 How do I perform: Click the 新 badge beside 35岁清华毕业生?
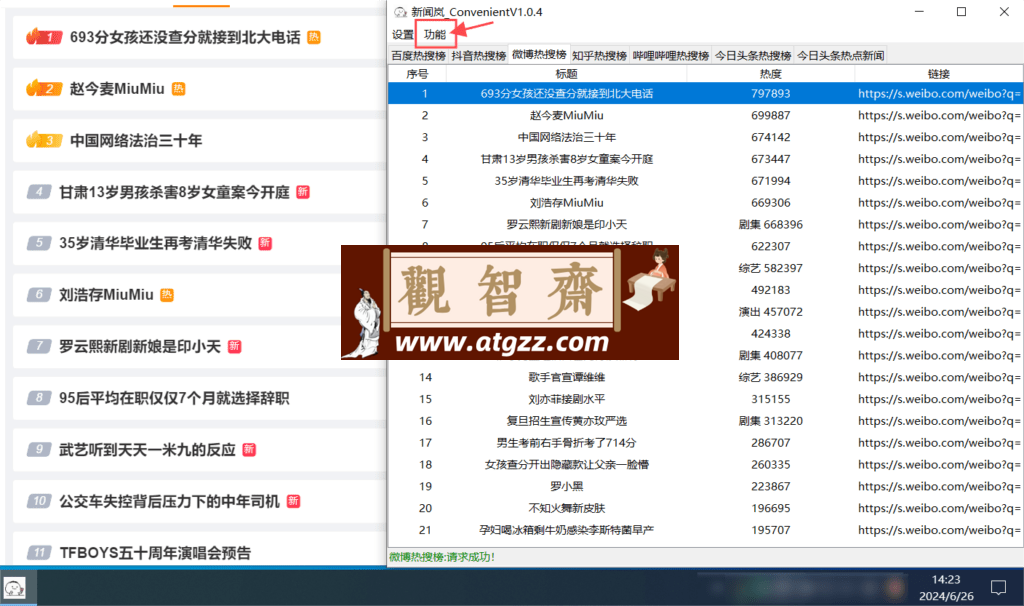265,244
